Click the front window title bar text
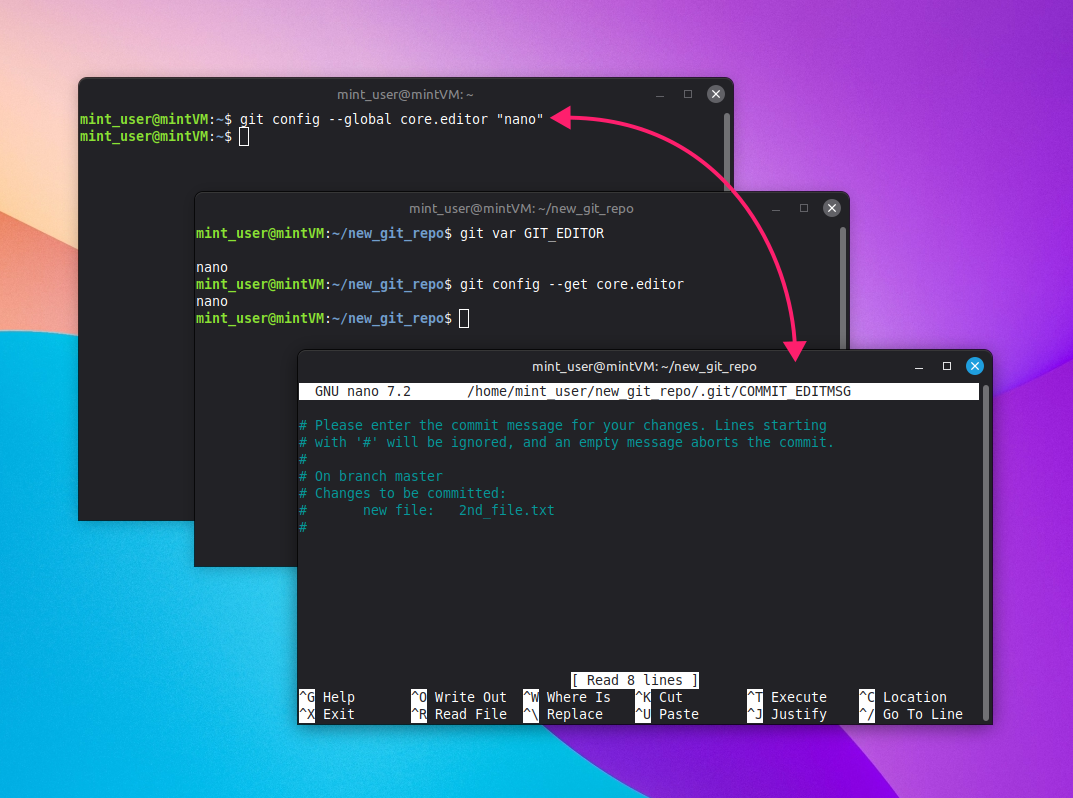The image size is (1073, 798). pos(644,366)
